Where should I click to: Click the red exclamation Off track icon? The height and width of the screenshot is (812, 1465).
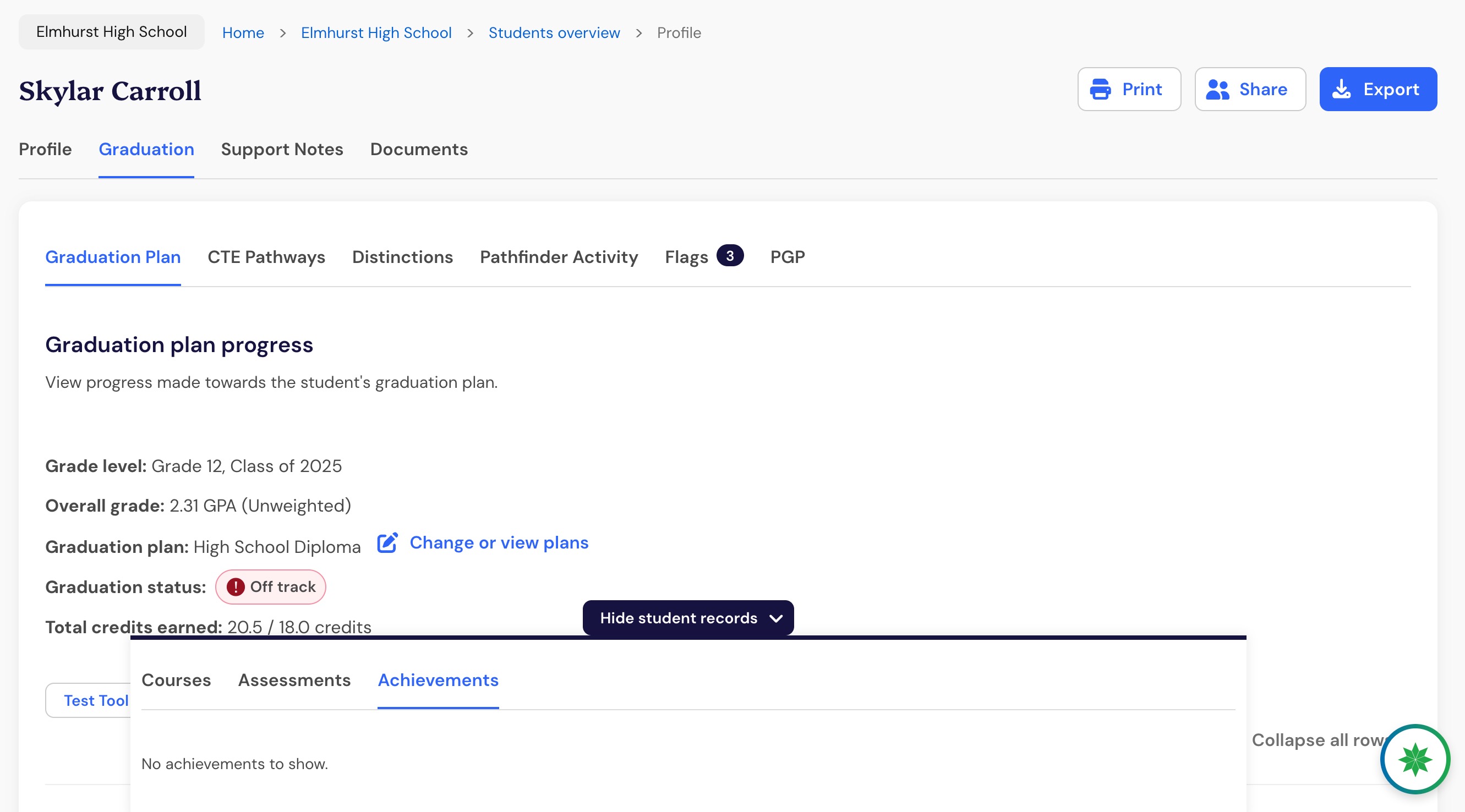coord(236,587)
